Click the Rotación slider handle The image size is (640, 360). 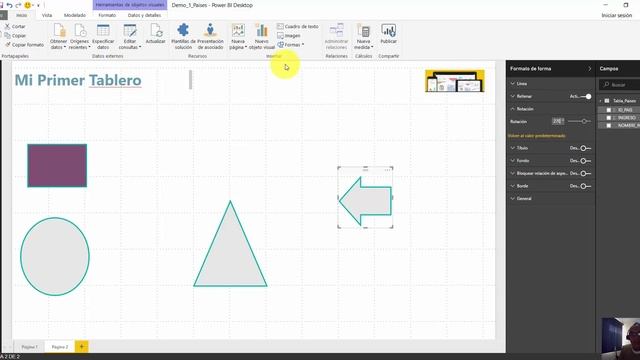(584, 121)
